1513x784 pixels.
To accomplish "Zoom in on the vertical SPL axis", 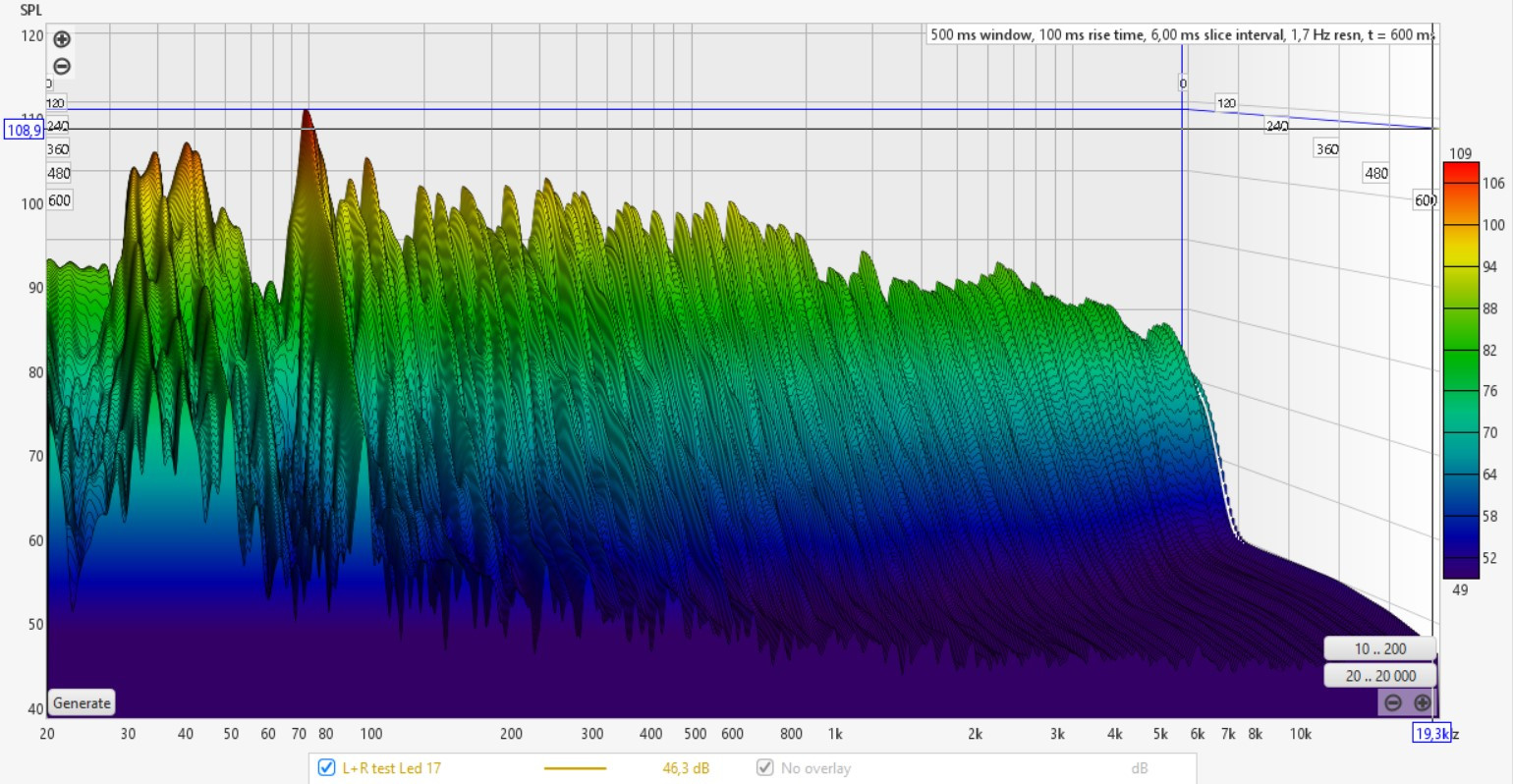I will click(x=62, y=39).
